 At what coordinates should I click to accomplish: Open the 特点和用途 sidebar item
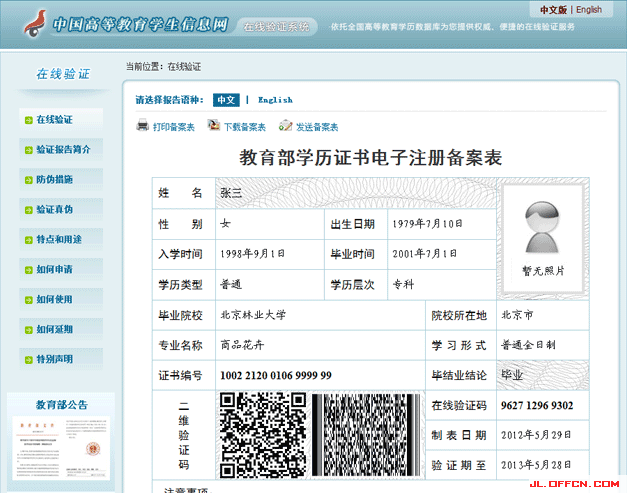60,240
